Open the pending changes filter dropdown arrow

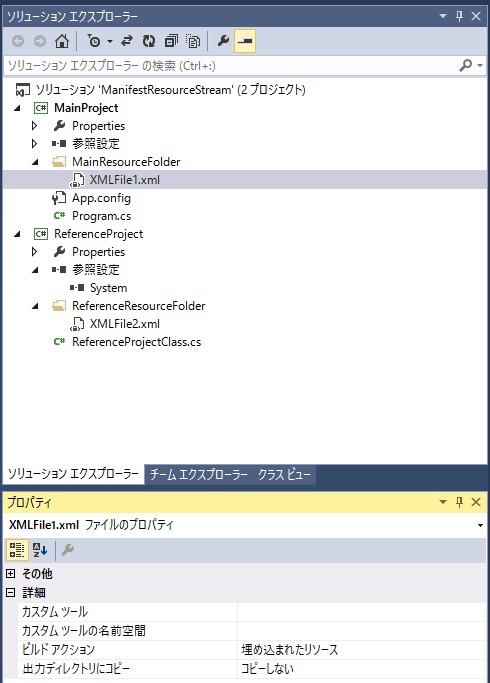(x=110, y=41)
